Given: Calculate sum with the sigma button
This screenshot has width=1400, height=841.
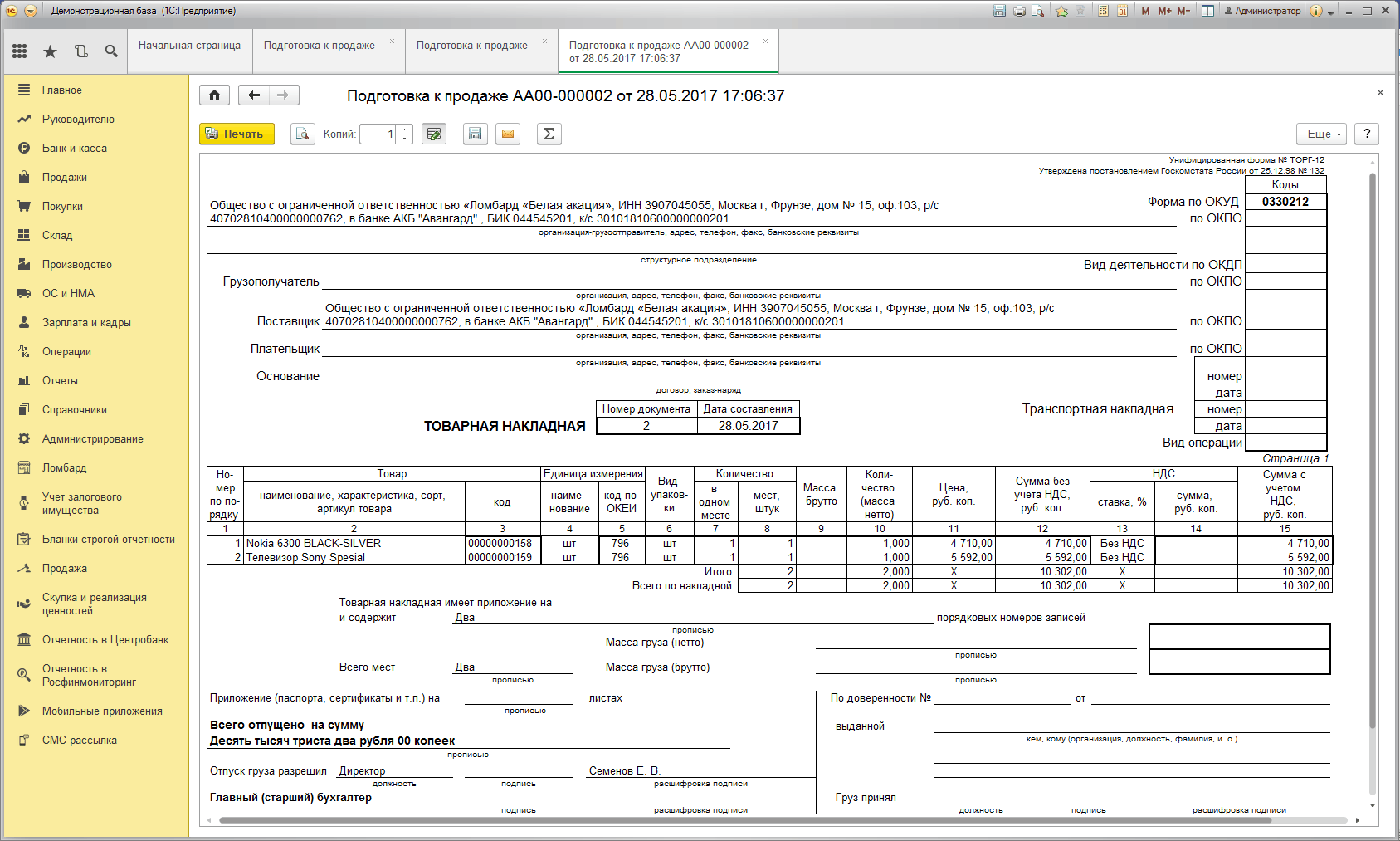Looking at the screenshot, I should (x=549, y=134).
